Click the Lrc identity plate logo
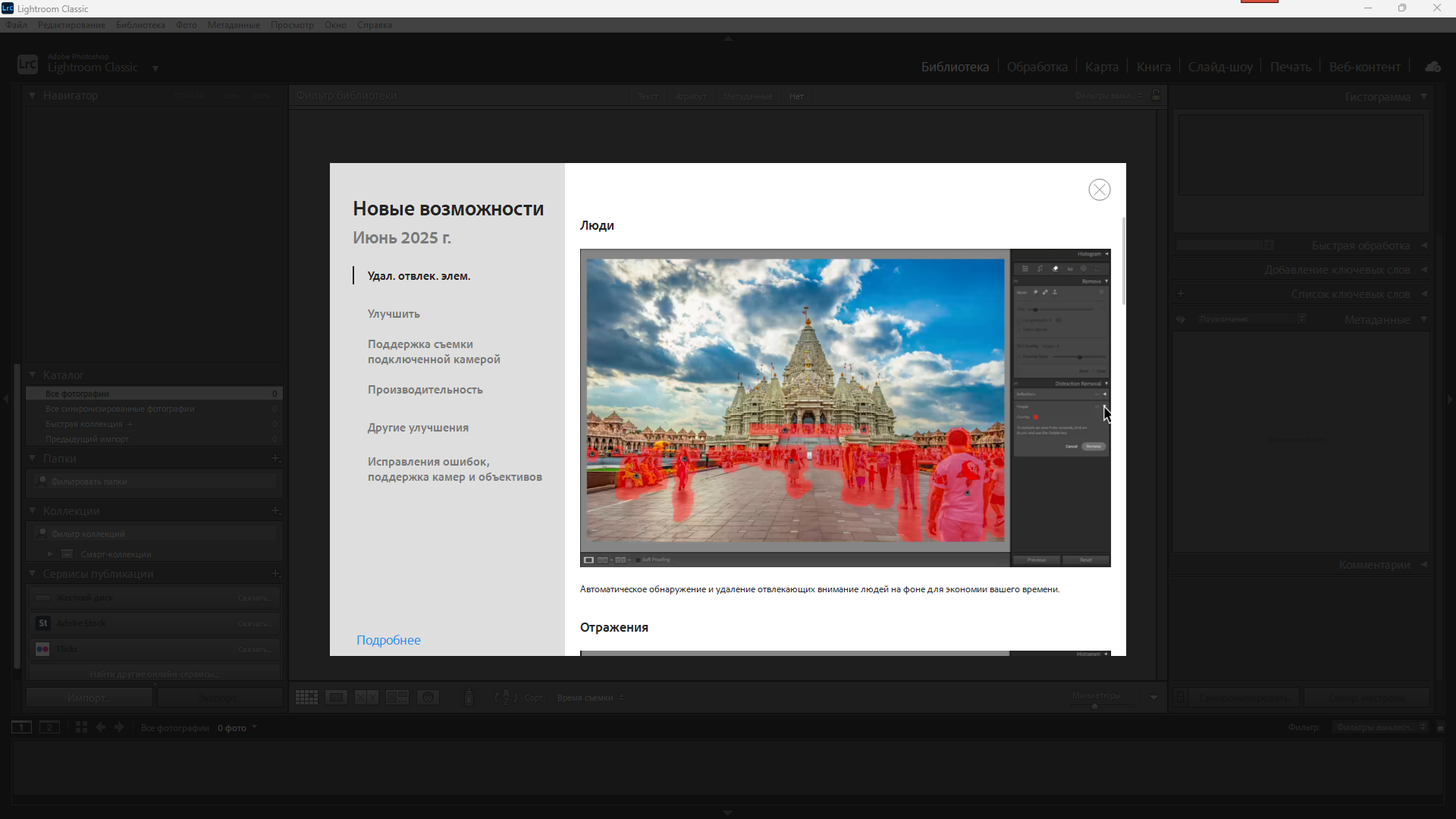This screenshot has width=1456, height=819. coord(27,64)
